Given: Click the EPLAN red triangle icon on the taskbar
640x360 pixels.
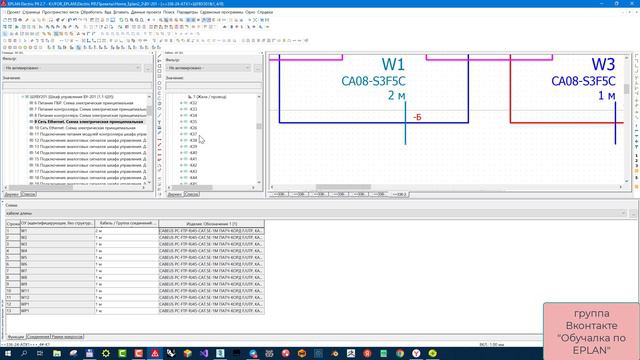Looking at the screenshot, I should (x=155, y=353).
